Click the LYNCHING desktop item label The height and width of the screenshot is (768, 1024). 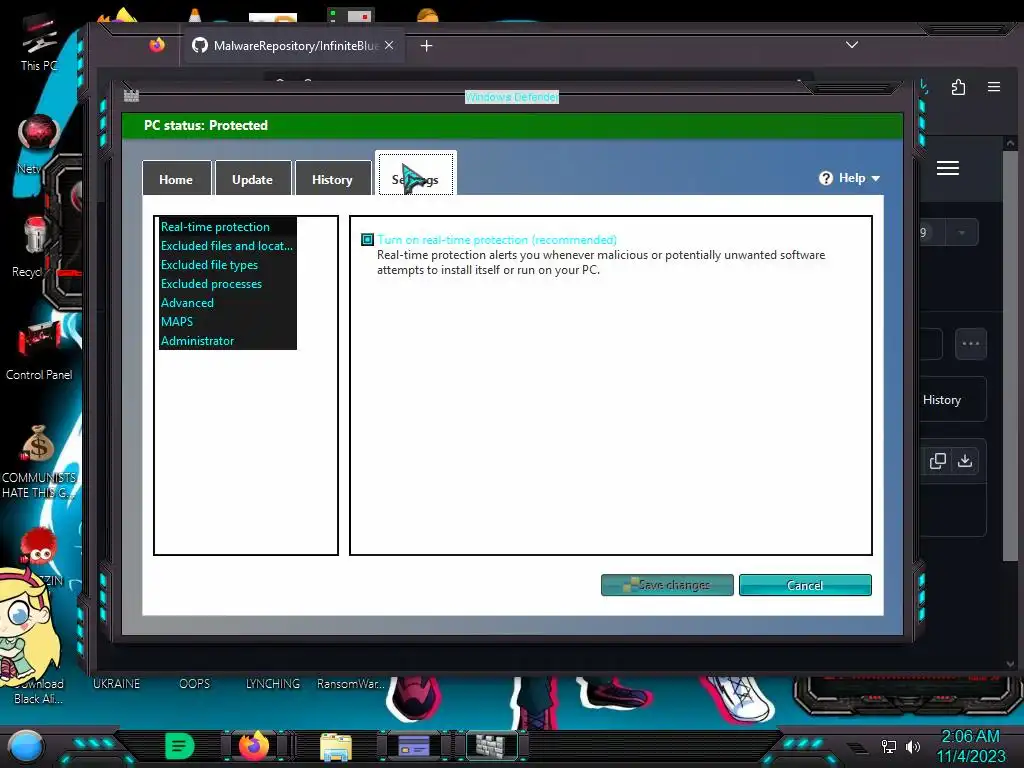273,684
